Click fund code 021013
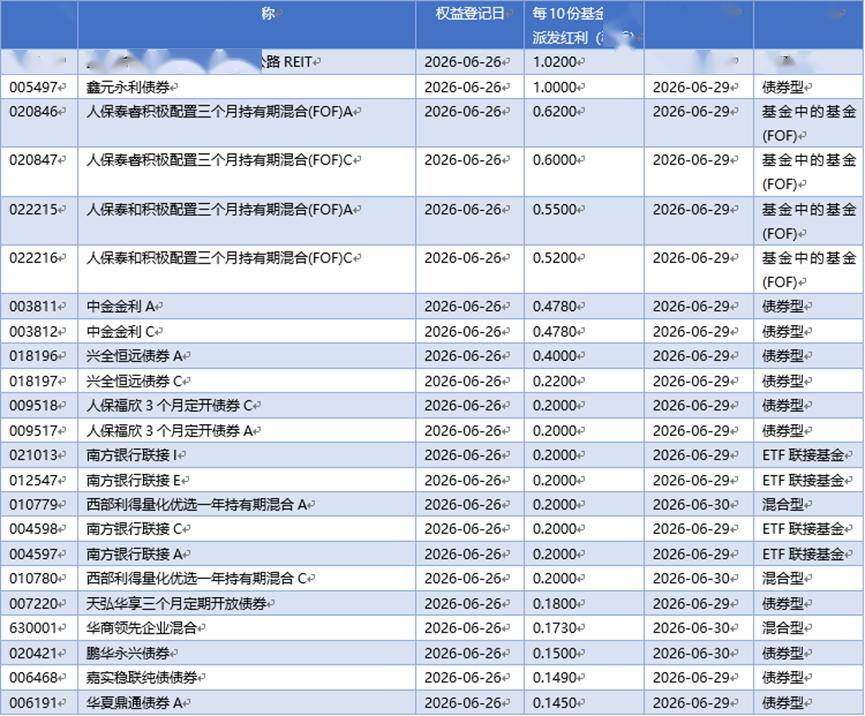 [34, 455]
